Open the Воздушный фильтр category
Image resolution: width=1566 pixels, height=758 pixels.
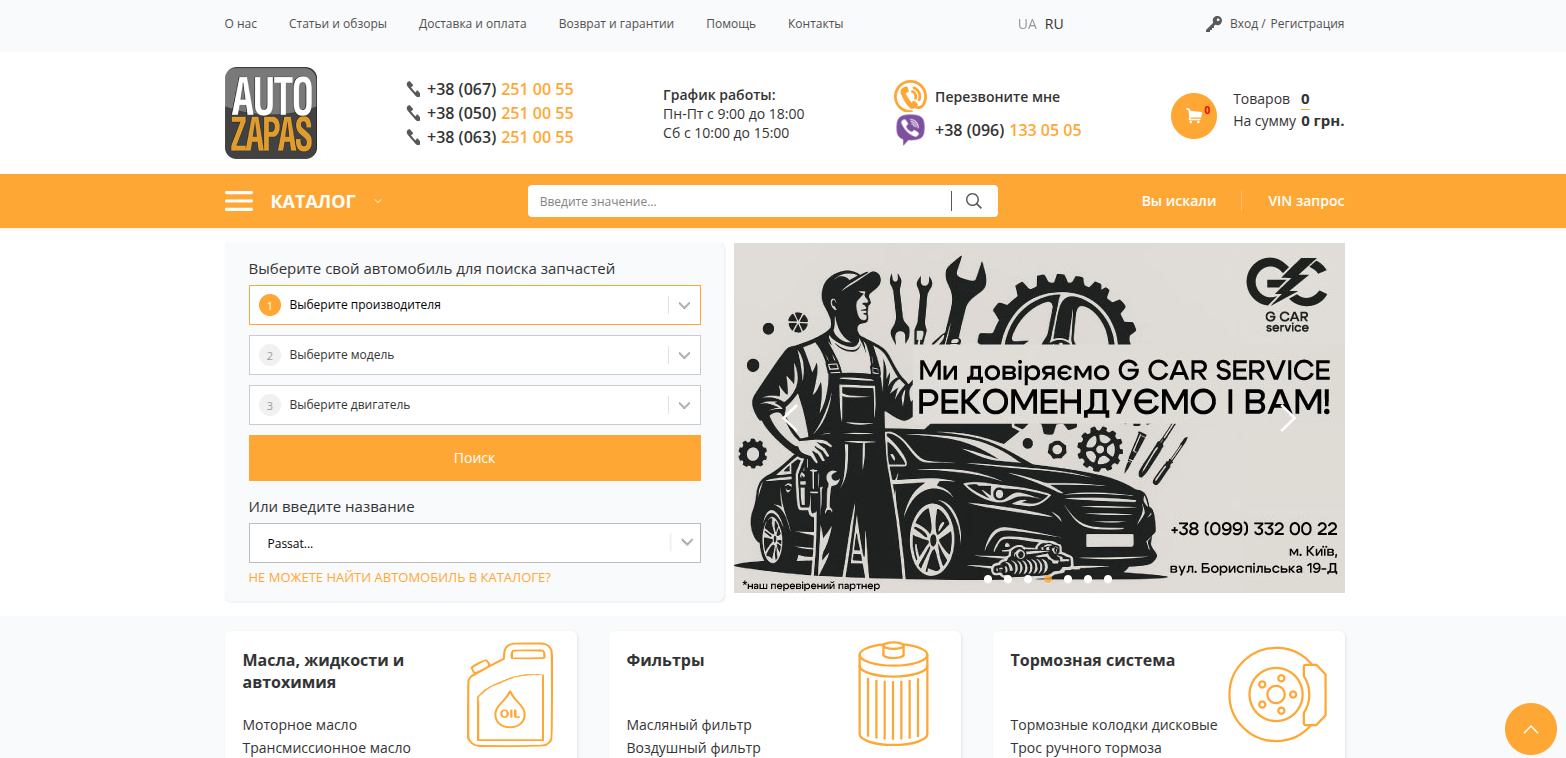point(693,748)
